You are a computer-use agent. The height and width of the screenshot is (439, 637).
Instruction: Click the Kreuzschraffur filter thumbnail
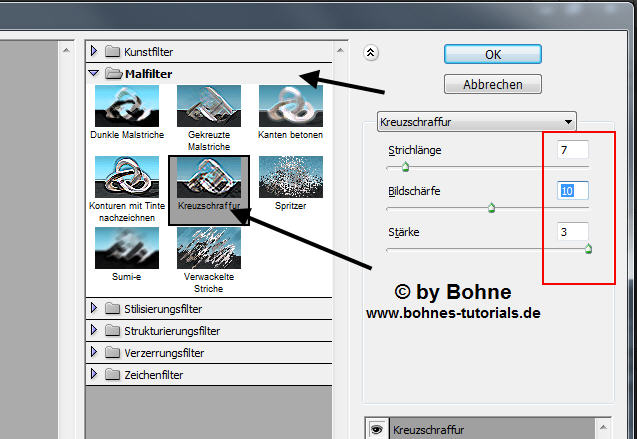tap(209, 179)
